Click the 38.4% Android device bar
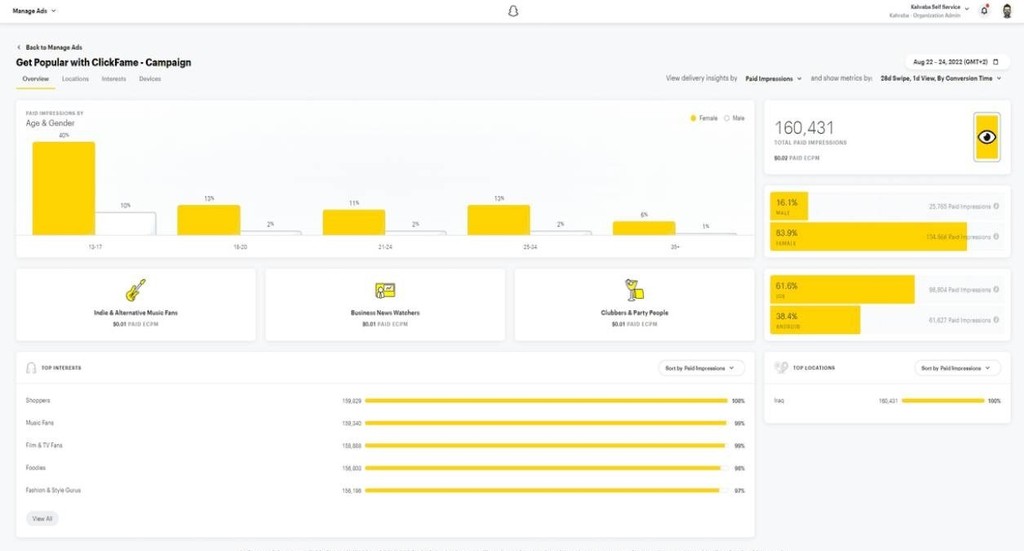This screenshot has width=1024, height=551. pyautogui.click(x=815, y=320)
